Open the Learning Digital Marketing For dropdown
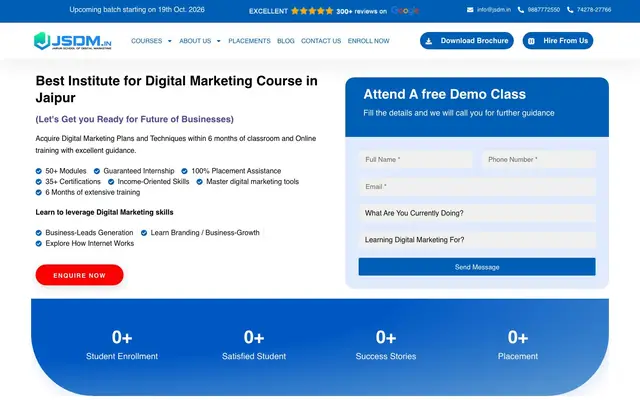 [x=477, y=240]
